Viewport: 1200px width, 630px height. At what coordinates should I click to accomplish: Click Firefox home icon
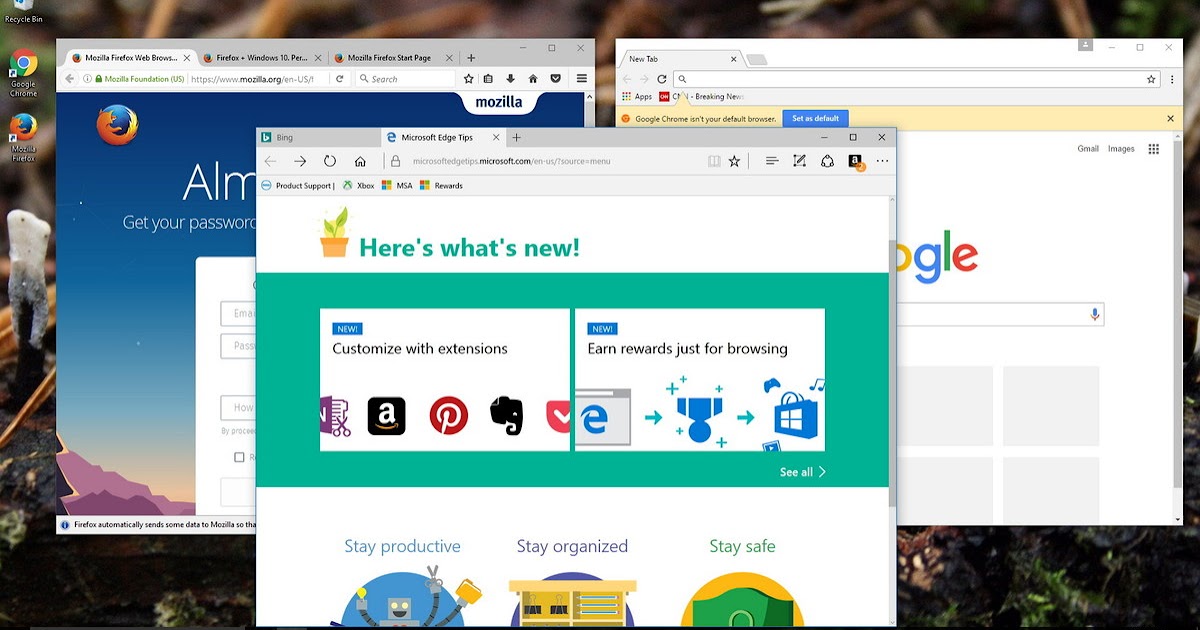pyautogui.click(x=533, y=79)
